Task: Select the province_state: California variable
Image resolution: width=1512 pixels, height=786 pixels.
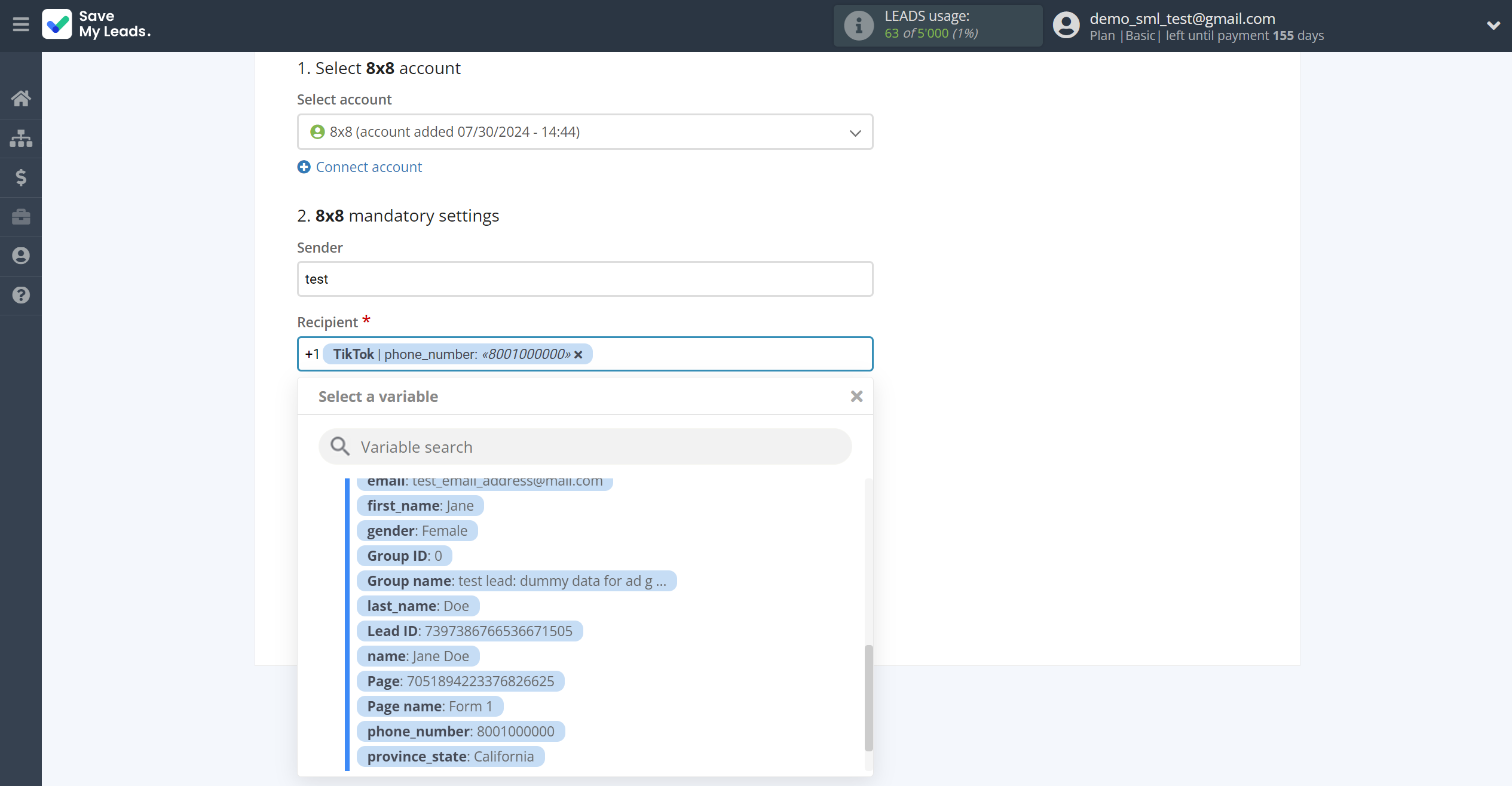Action: 451,757
